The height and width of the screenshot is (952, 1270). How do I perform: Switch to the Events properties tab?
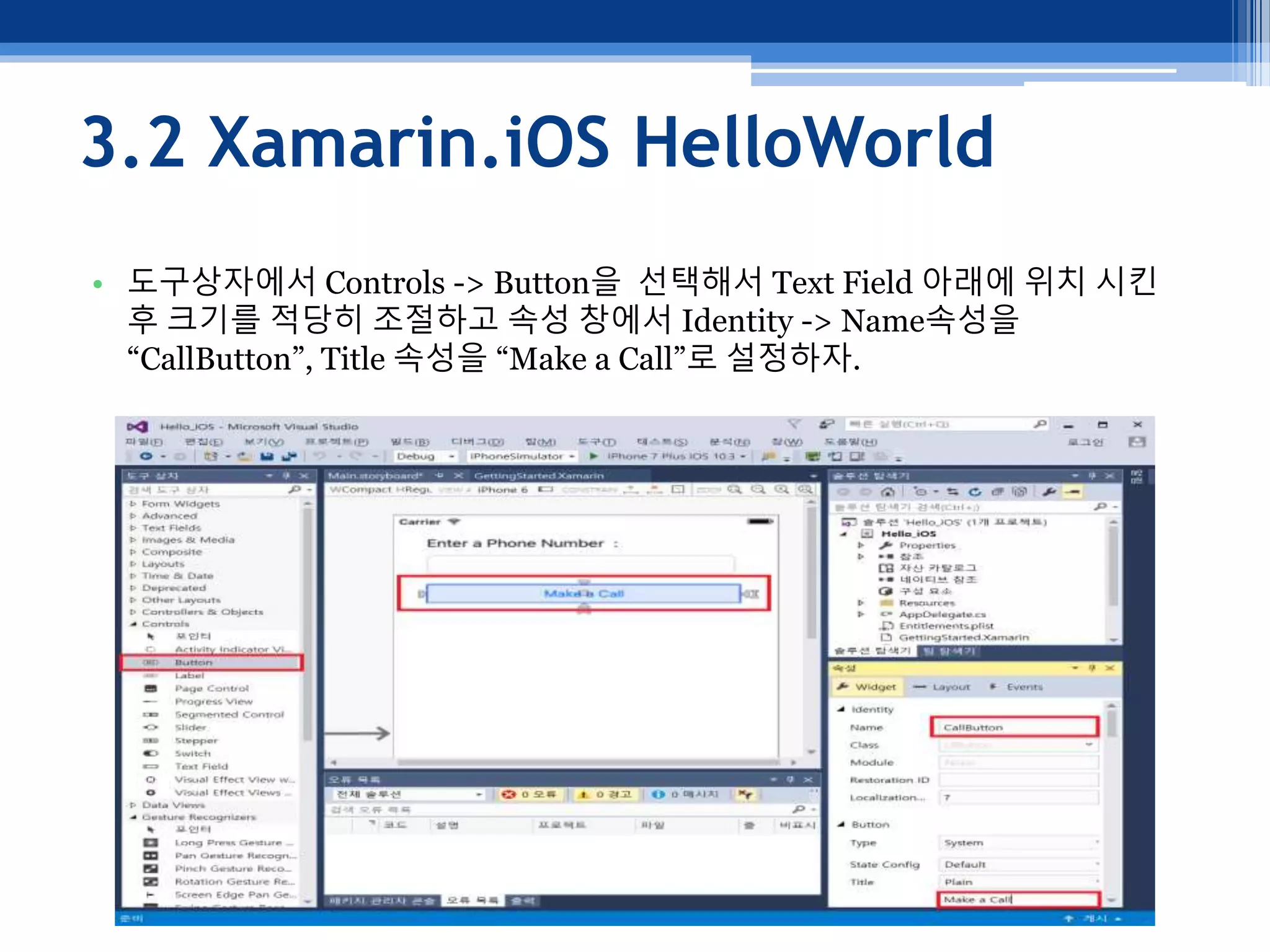coord(1016,687)
